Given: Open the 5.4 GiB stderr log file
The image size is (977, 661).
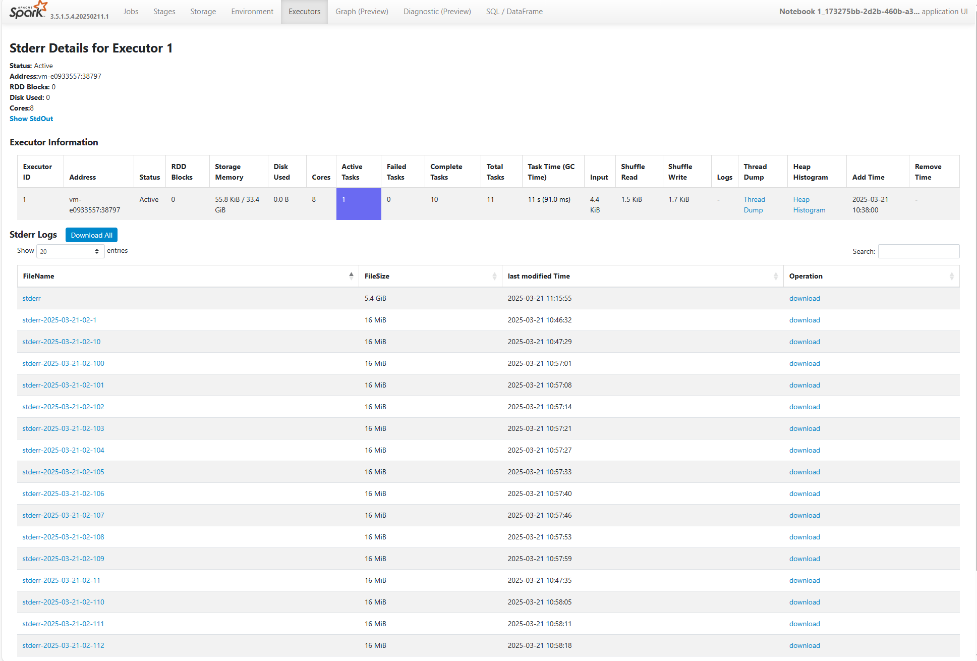Looking at the screenshot, I should [x=32, y=298].
